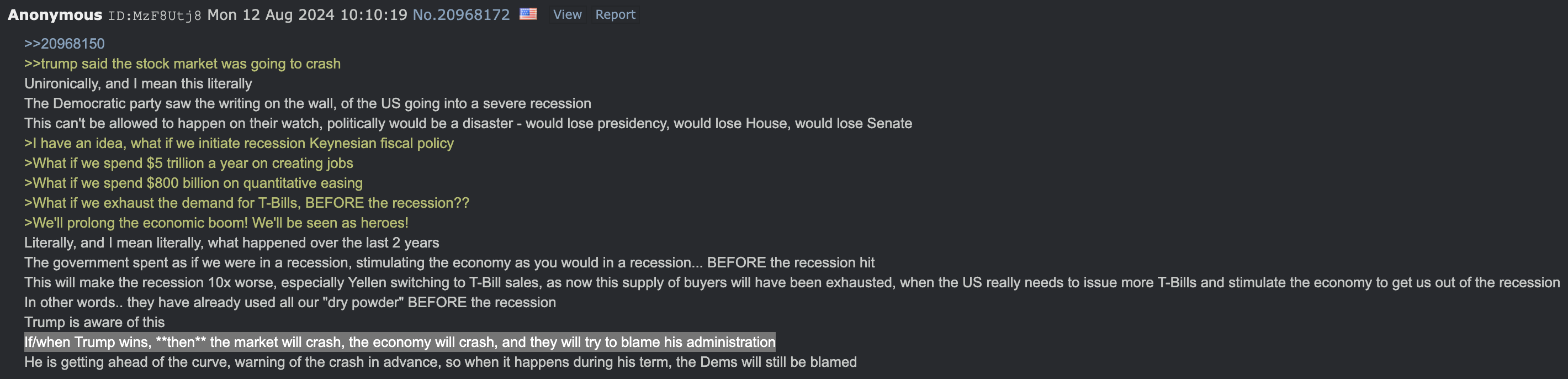The image size is (1568, 379).
Task: Open post number No.20968172
Action: (x=461, y=14)
